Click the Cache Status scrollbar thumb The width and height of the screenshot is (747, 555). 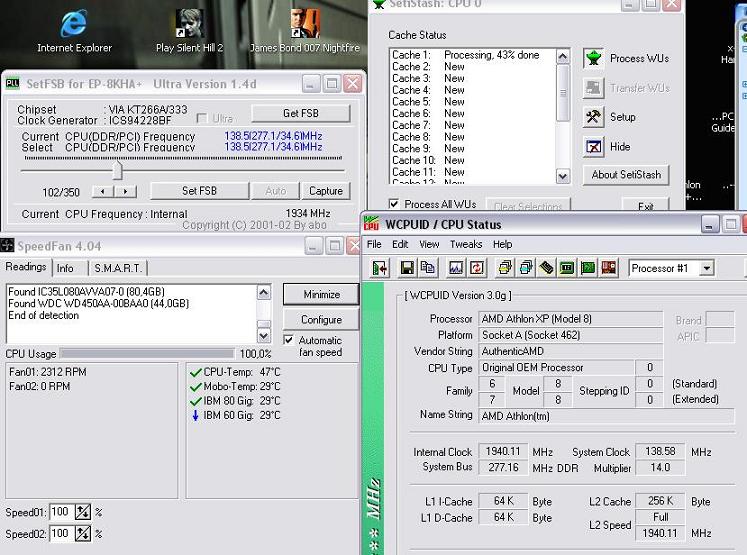click(563, 93)
